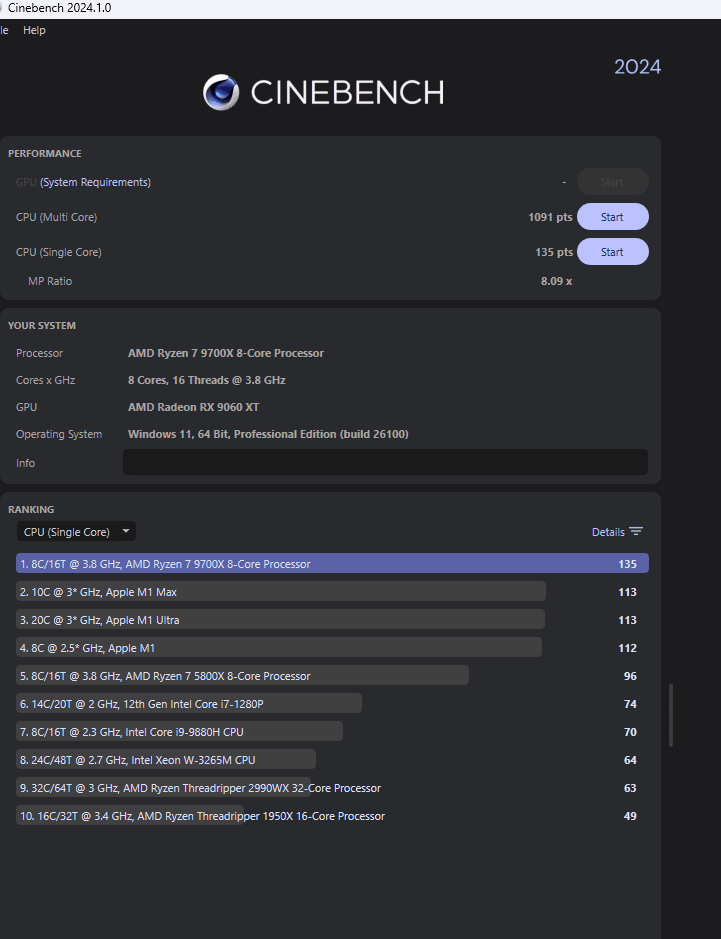Click the AMD Radeon RX 9060 XT text
The height and width of the screenshot is (939, 721).
point(193,407)
